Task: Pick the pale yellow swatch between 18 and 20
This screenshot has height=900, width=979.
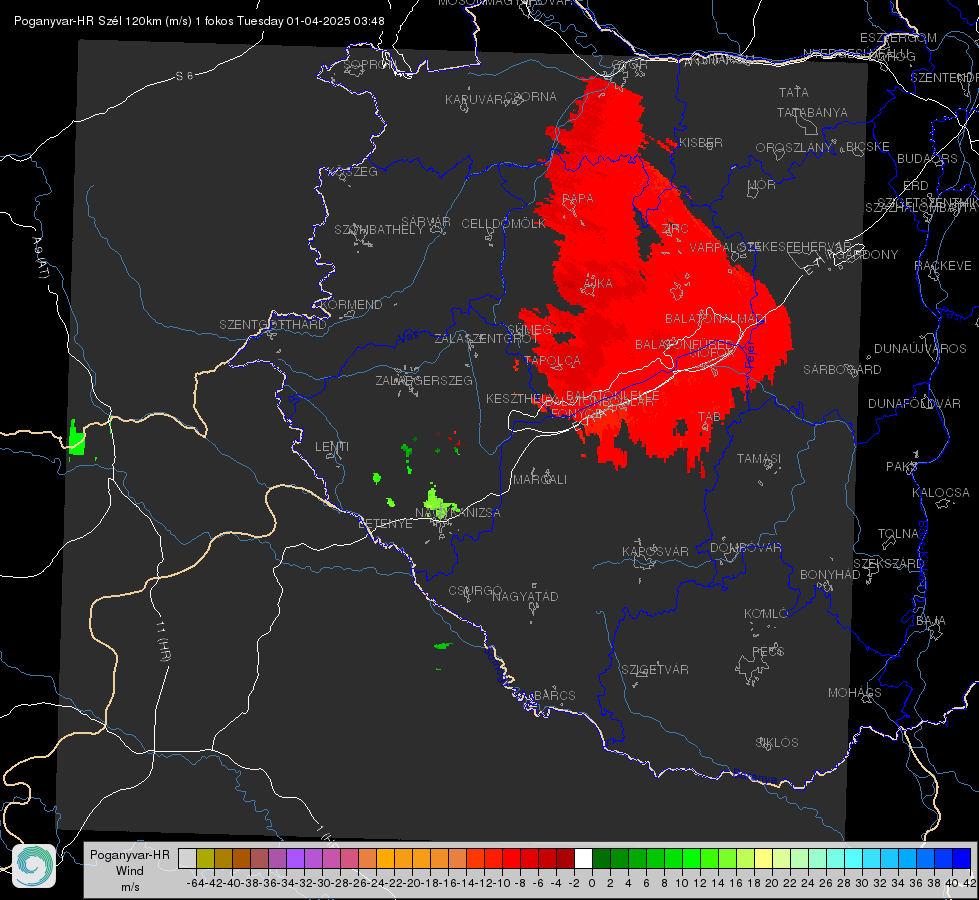Action: pos(764,859)
